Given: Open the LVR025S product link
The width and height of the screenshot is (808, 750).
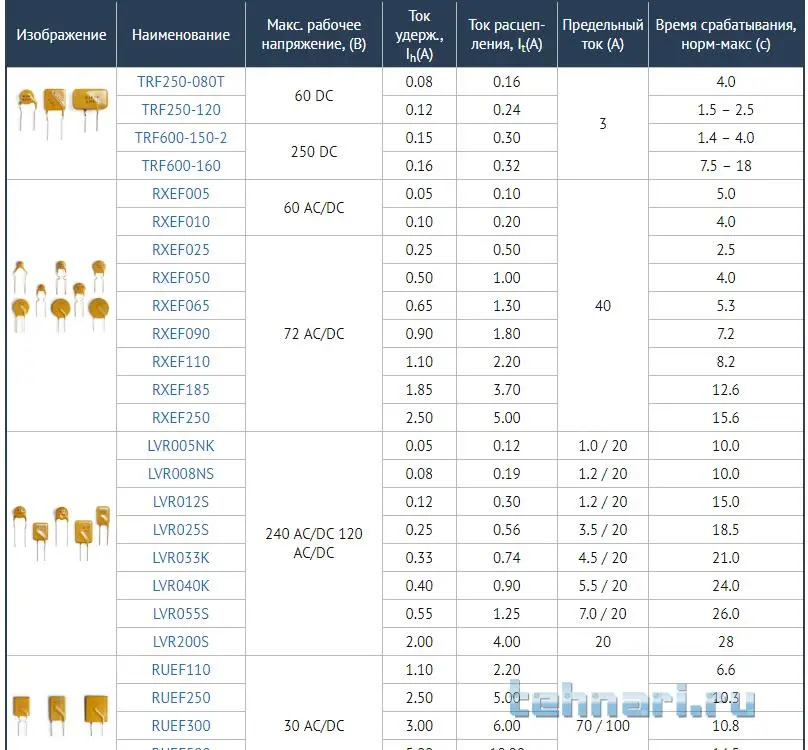Looking at the screenshot, I should coord(181,530).
